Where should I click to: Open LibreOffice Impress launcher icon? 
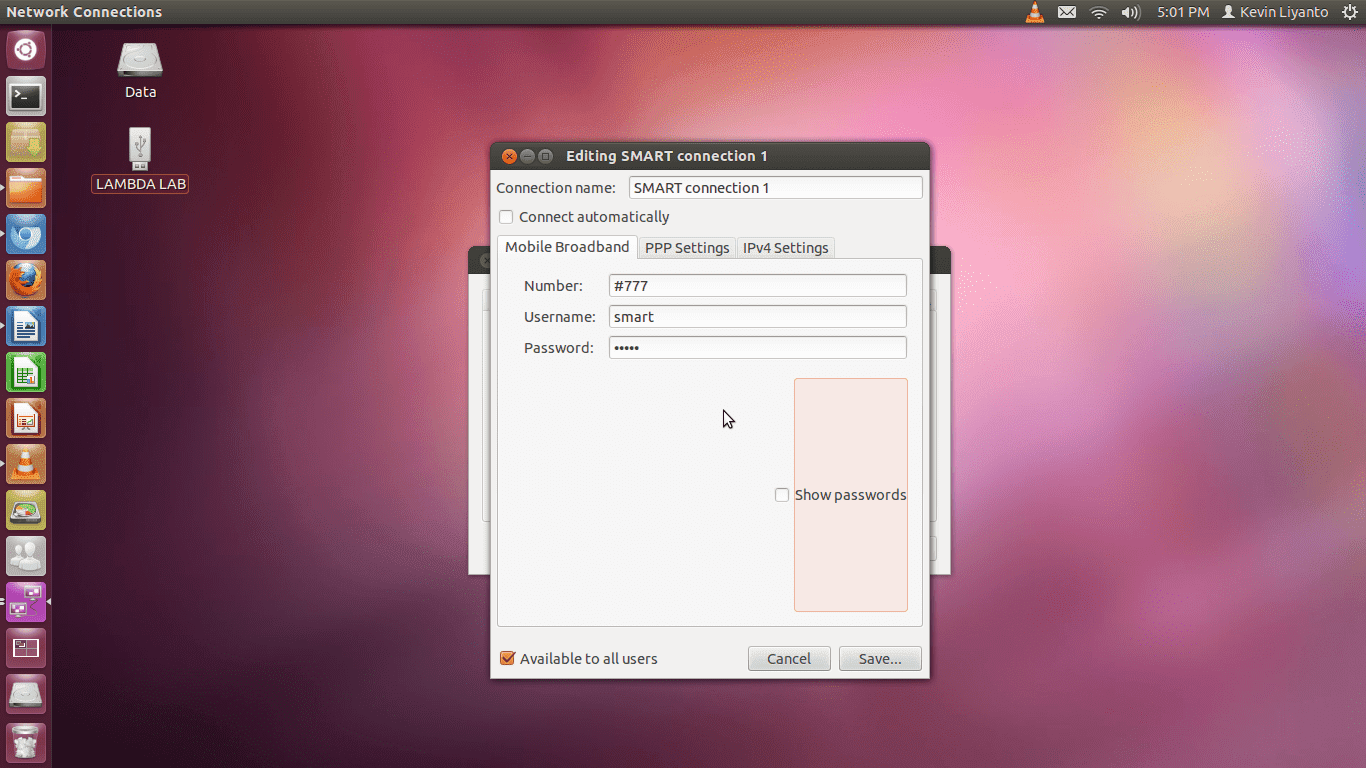point(26,418)
